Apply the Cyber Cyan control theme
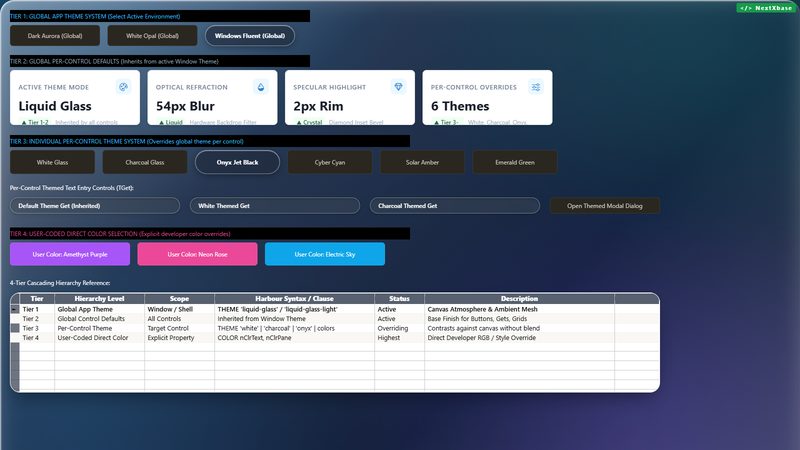The image size is (800, 450). (330, 162)
